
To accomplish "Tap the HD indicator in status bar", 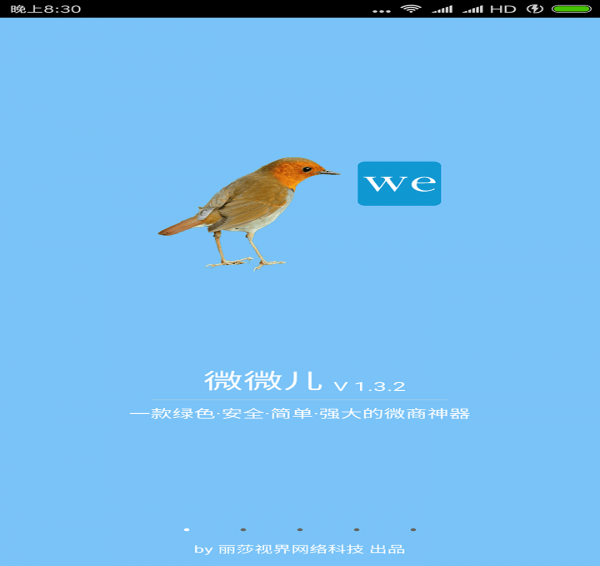I will click(503, 9).
